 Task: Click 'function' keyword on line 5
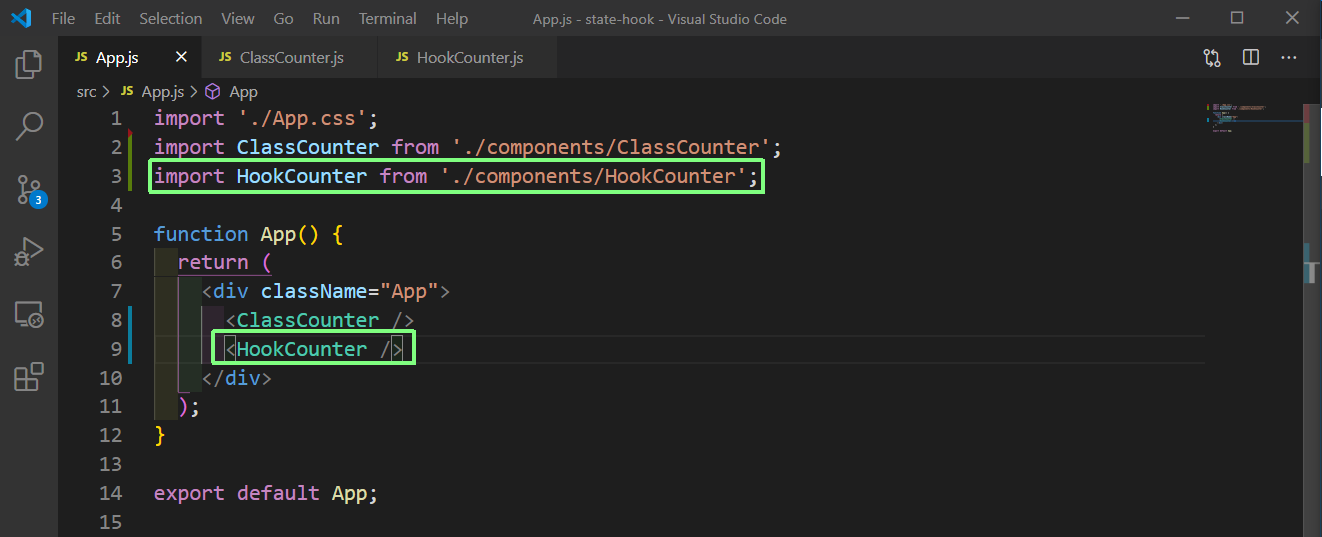[201, 234]
